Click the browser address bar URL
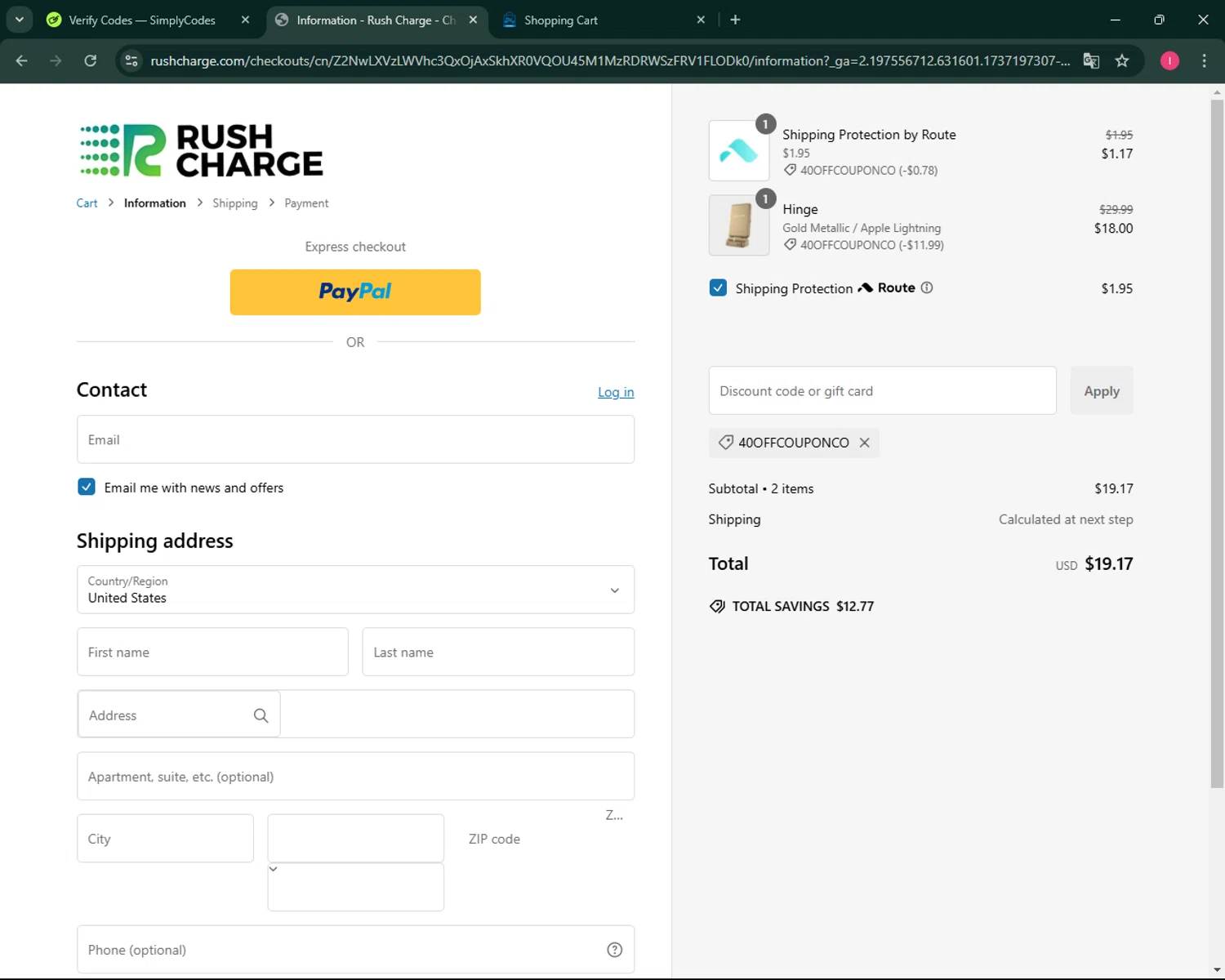This screenshot has height=980, width=1225. [x=610, y=60]
